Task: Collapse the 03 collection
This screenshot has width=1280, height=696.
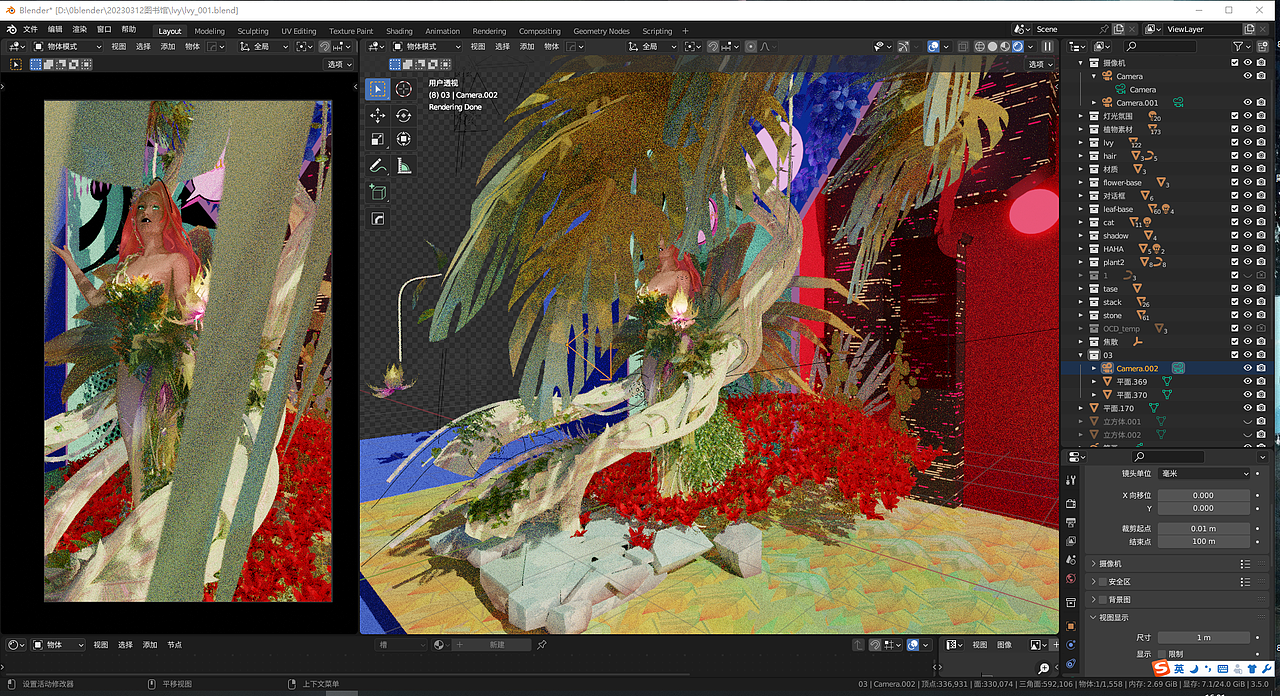Action: 1081,355
